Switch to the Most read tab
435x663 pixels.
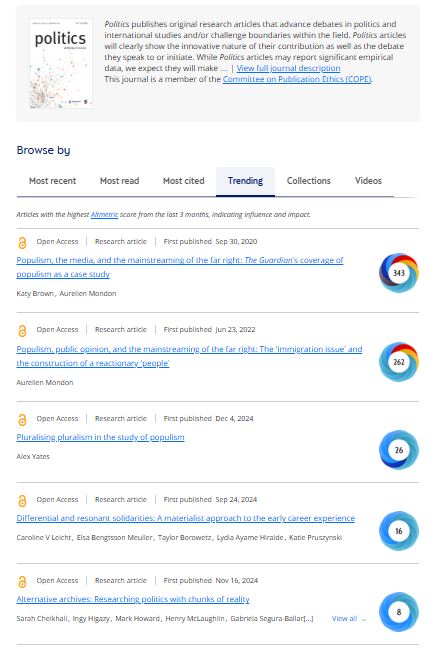120,181
